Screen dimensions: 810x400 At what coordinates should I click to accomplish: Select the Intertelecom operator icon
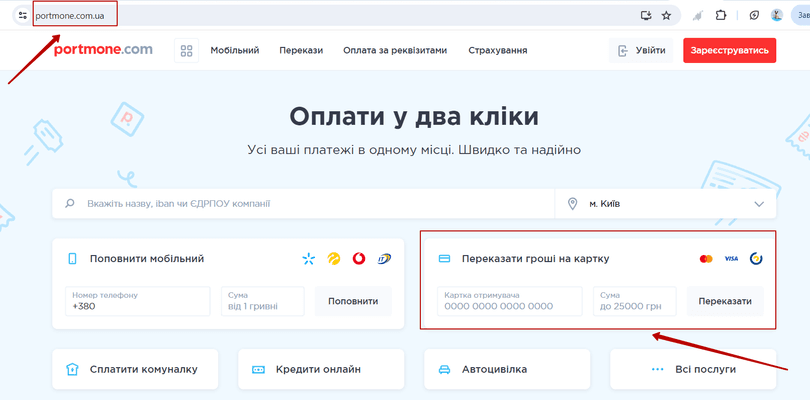[384, 258]
